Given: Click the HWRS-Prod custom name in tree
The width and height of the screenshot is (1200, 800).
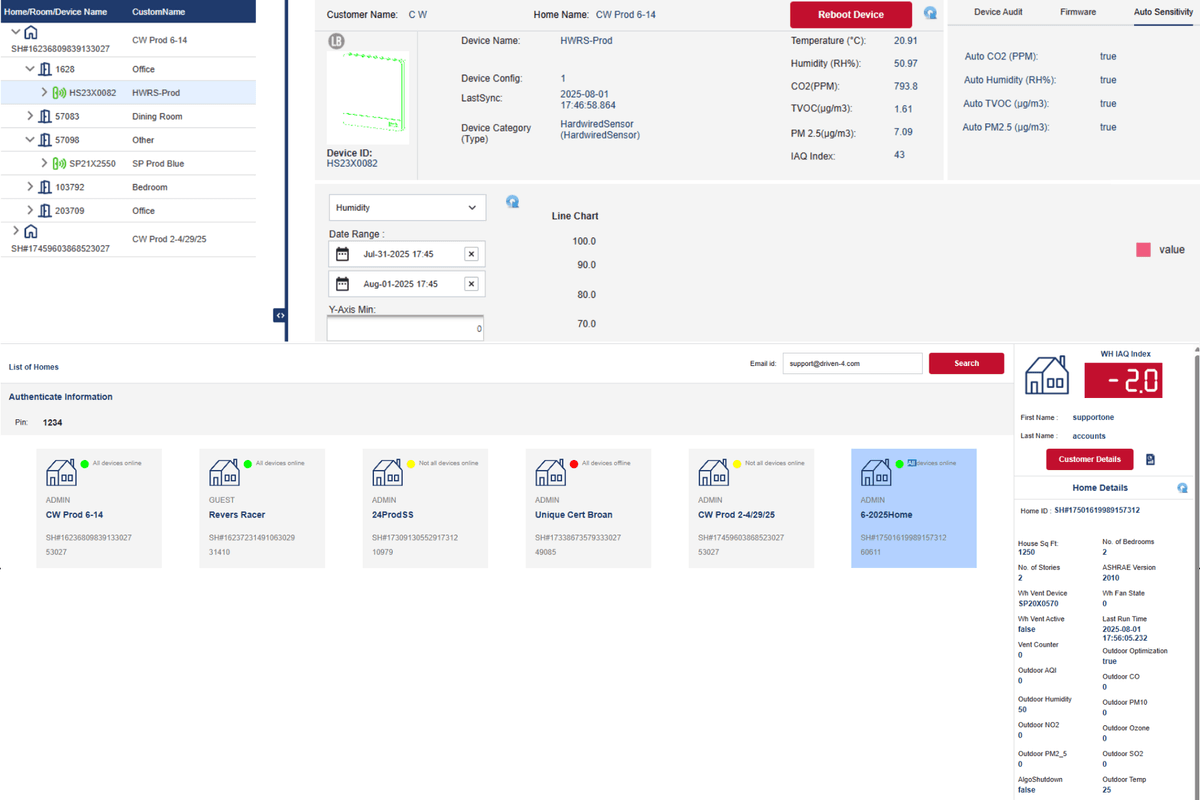Looking at the screenshot, I should [x=155, y=93].
